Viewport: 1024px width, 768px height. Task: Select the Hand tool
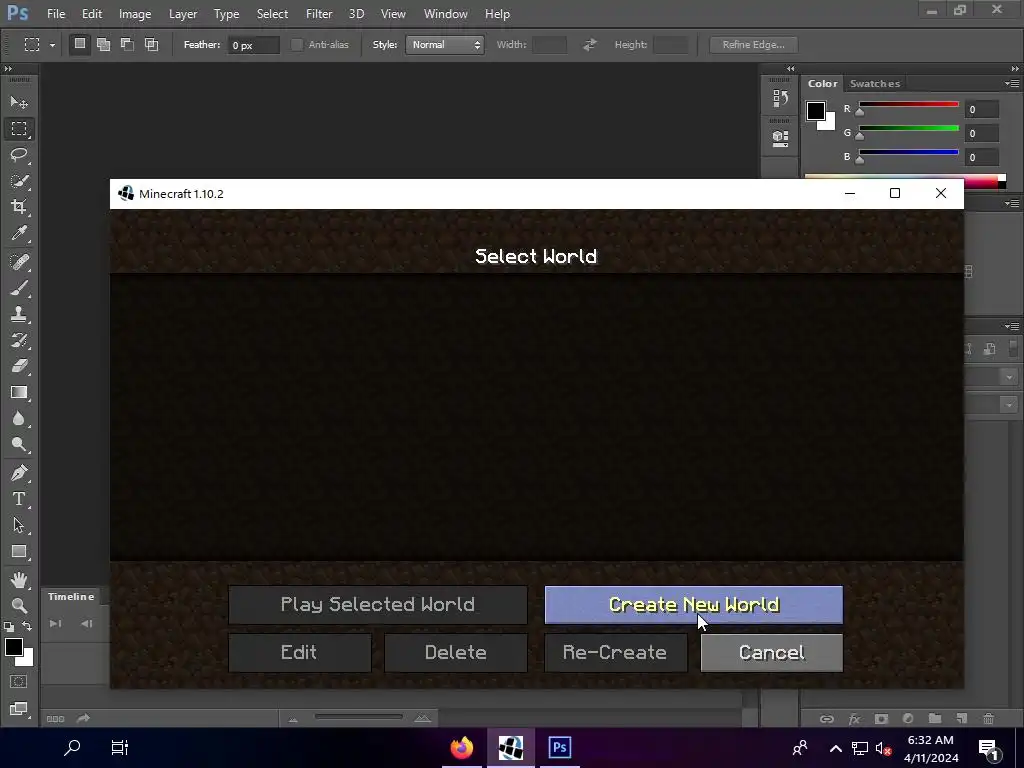tap(19, 580)
